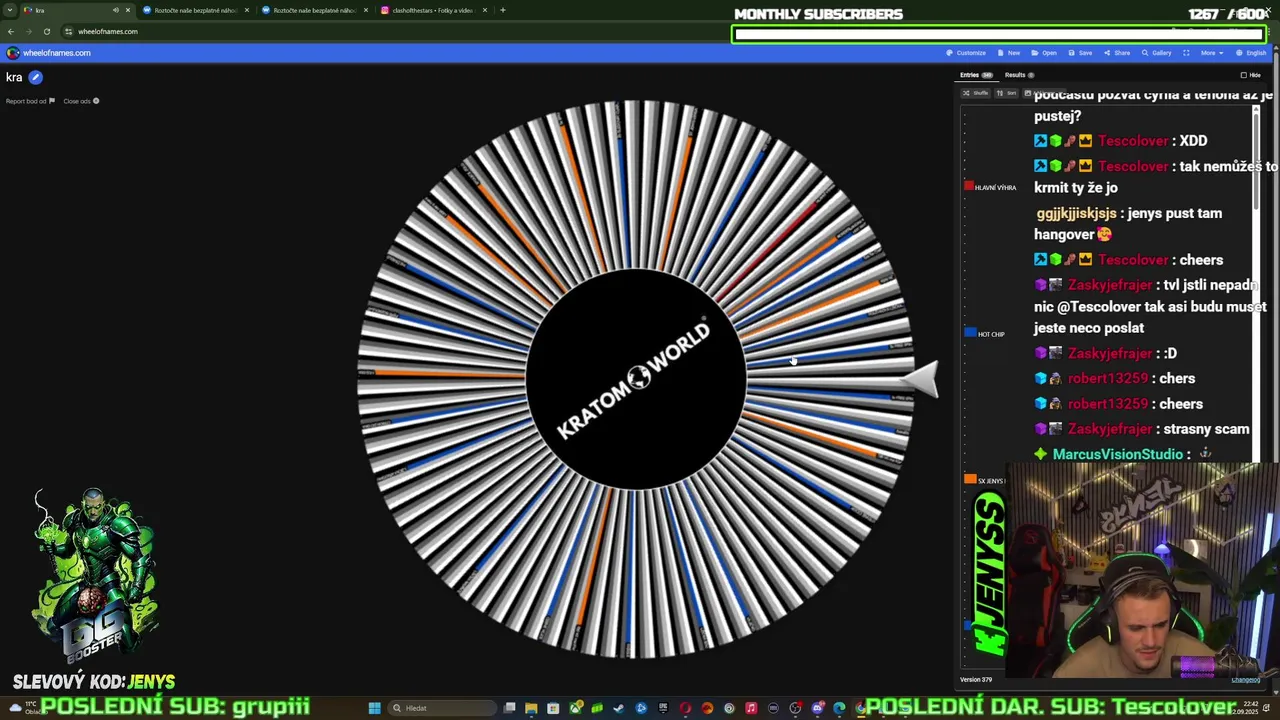The image size is (1280, 720).
Task: Open the Windows Start menu
Action: (x=374, y=708)
